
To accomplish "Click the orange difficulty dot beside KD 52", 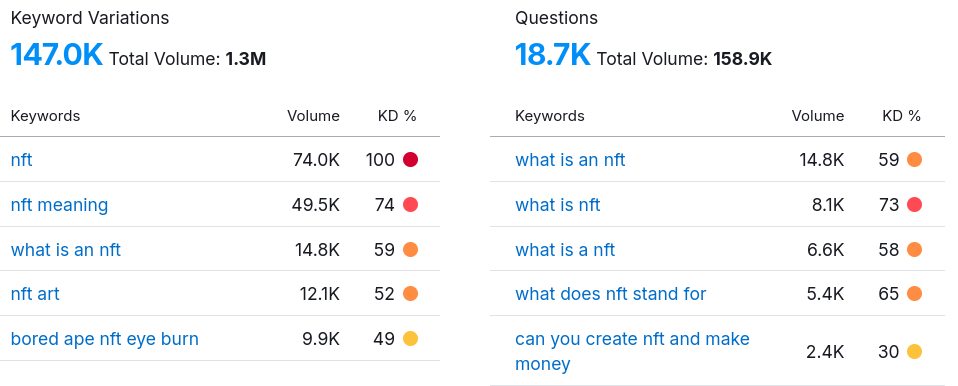I will click(x=411, y=294).
